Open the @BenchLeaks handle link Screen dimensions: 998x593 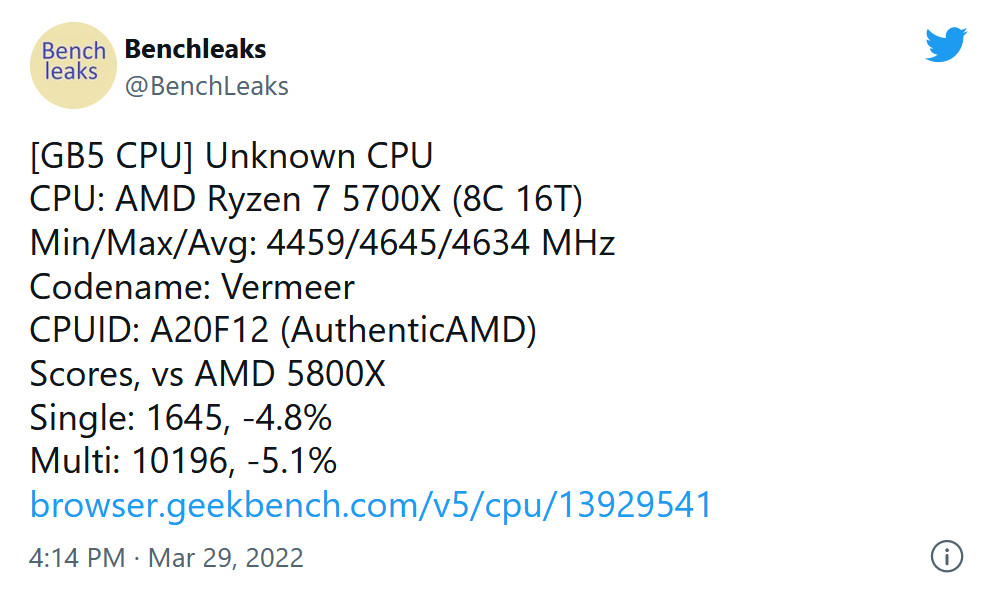point(206,86)
